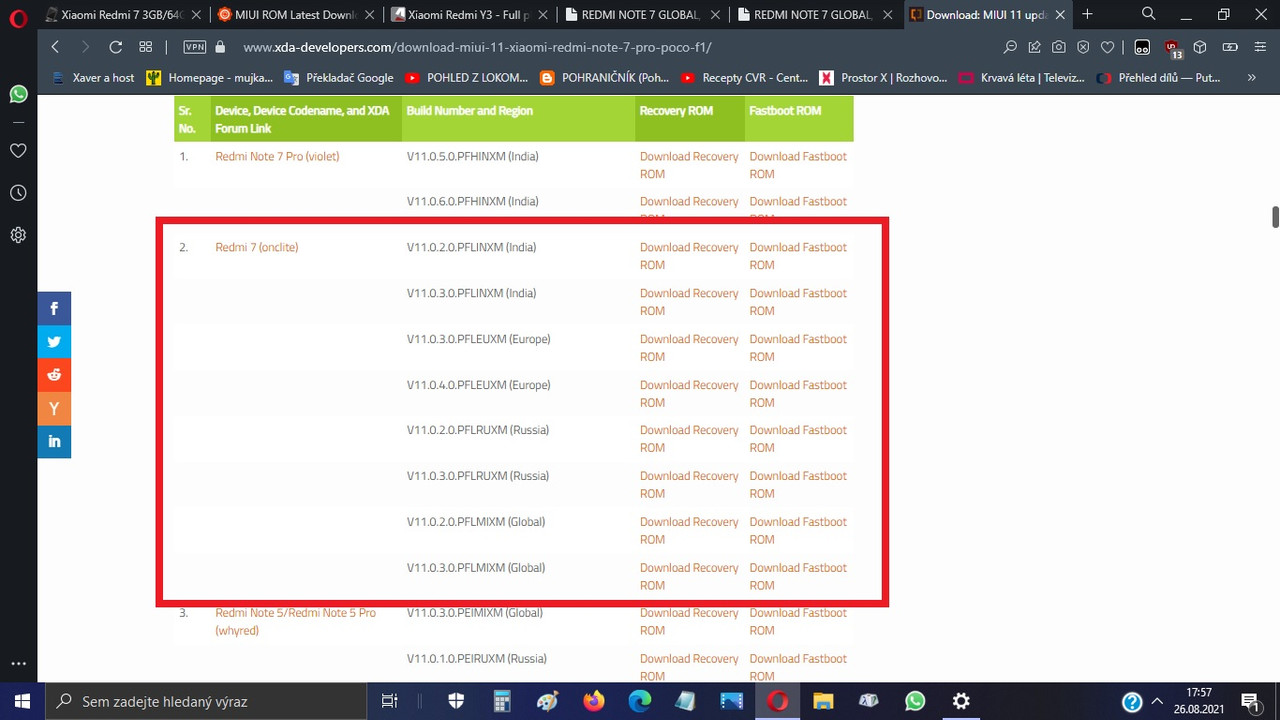
Task: Open Přehled dílů bookmark
Action: pyautogui.click(x=1159, y=77)
